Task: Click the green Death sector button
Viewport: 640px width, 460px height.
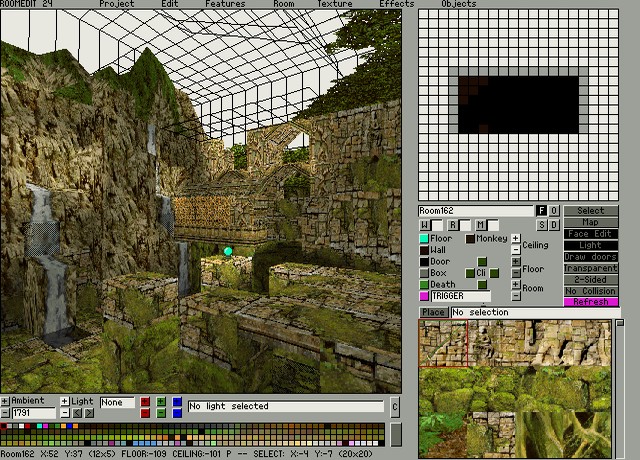Action: [x=424, y=285]
